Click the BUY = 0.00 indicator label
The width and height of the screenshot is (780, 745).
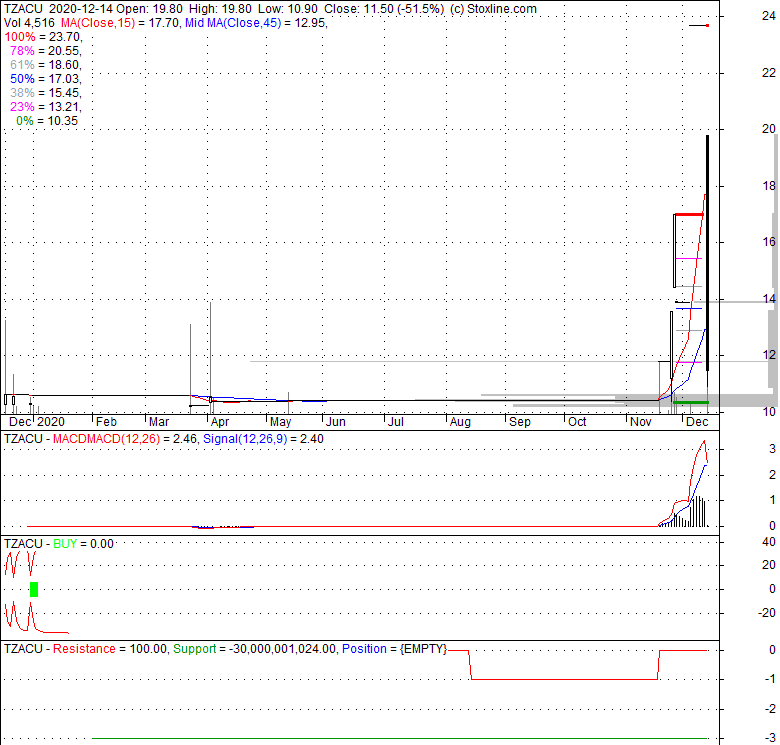point(84,544)
